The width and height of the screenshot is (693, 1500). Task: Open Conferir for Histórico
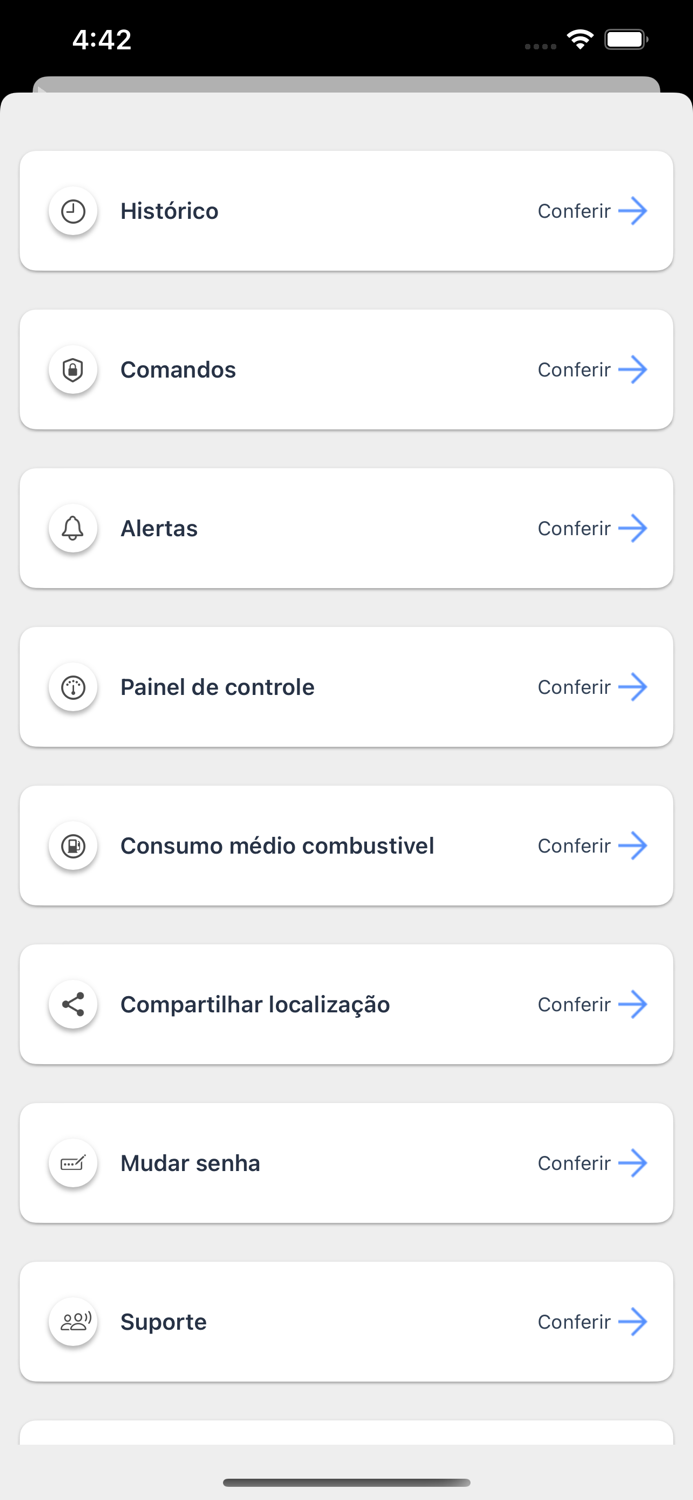(575, 211)
